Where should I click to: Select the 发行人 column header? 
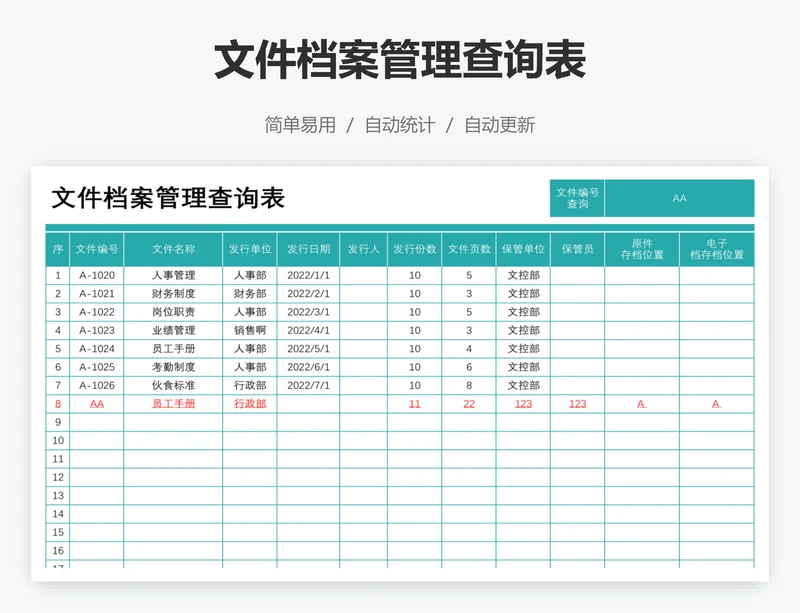(x=363, y=249)
